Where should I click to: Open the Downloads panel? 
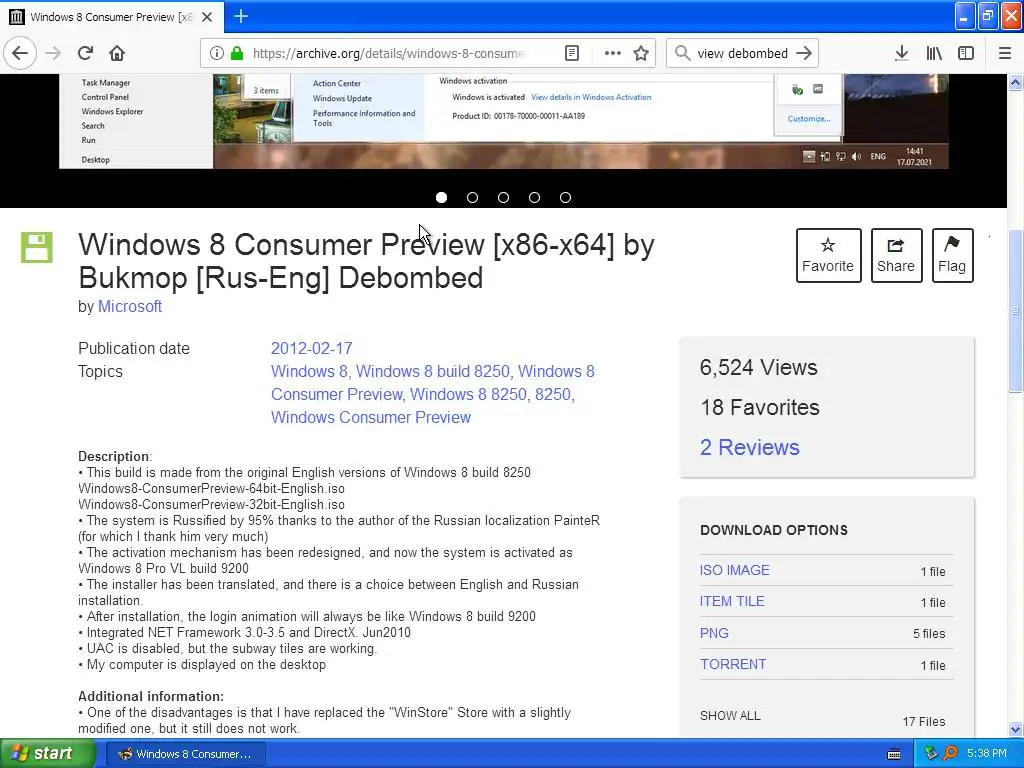click(x=901, y=53)
